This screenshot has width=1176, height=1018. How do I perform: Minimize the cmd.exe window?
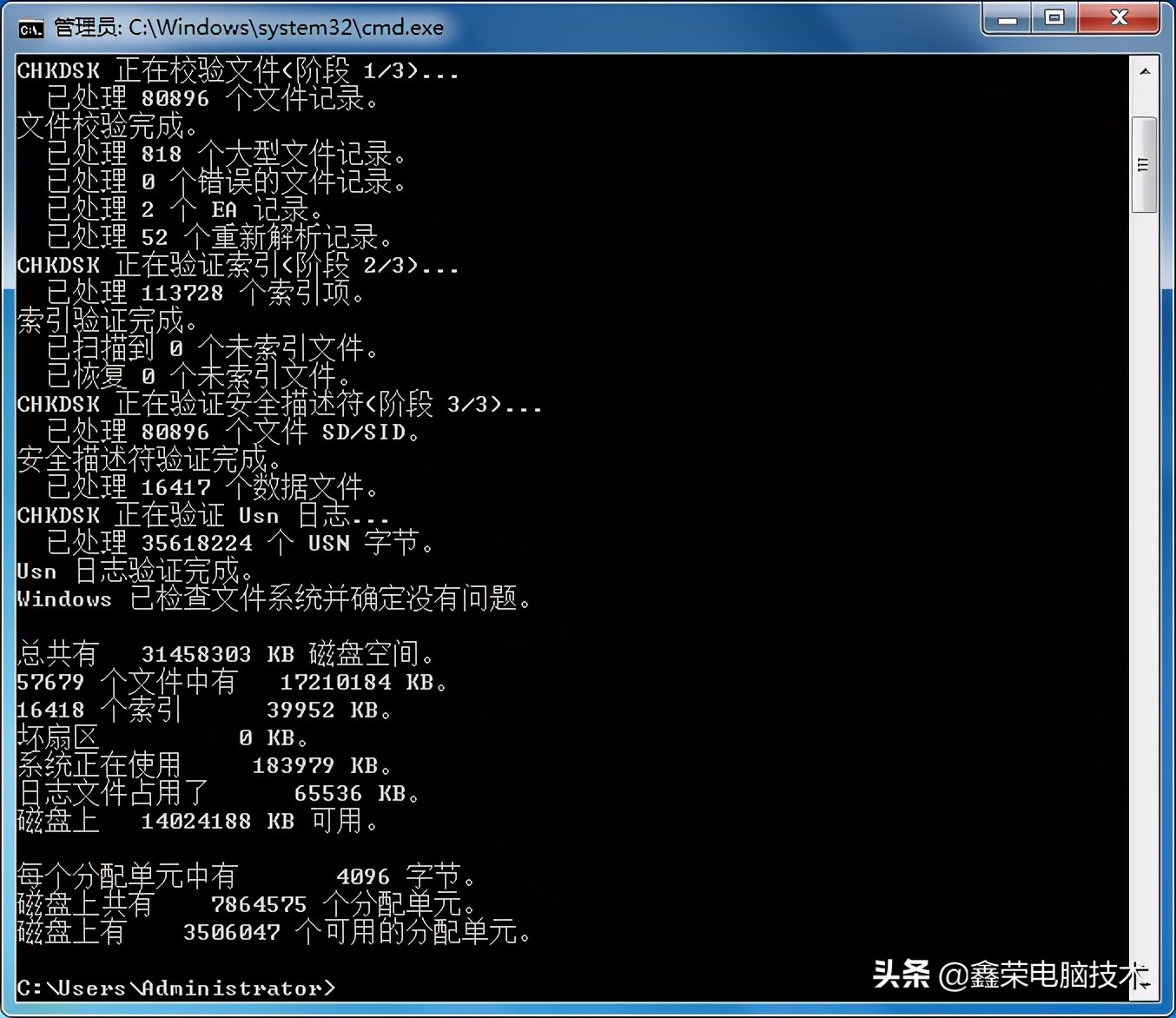pyautogui.click(x=1008, y=18)
